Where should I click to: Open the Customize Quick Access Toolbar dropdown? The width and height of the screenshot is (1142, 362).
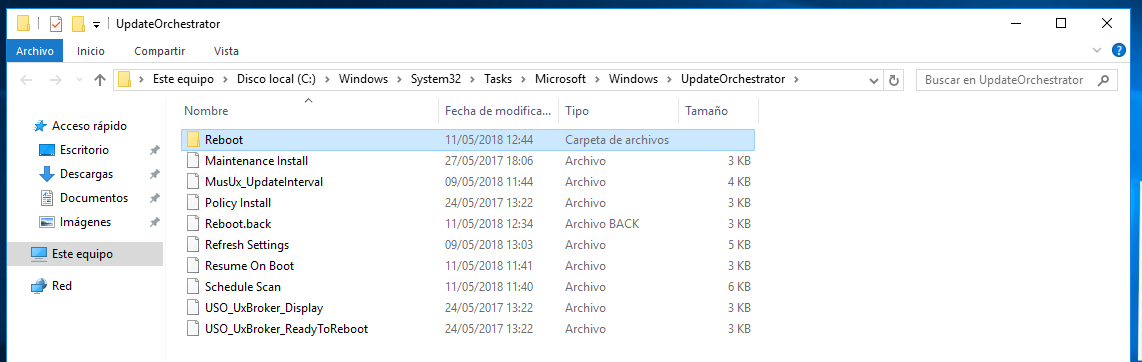(96, 25)
